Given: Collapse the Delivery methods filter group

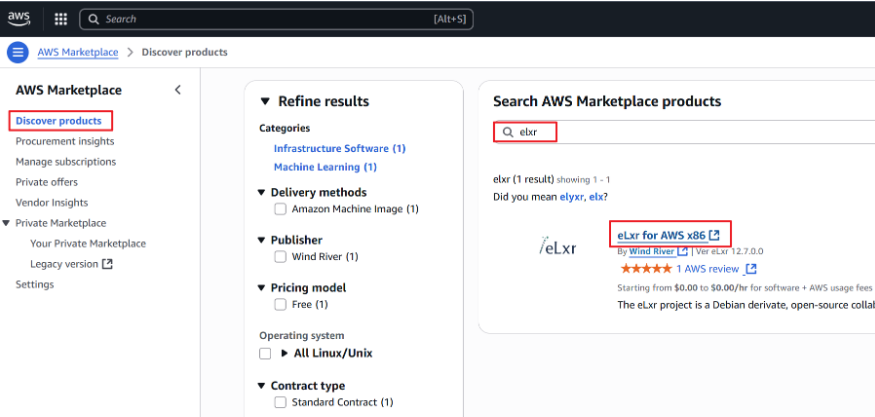Looking at the screenshot, I should tap(262, 192).
